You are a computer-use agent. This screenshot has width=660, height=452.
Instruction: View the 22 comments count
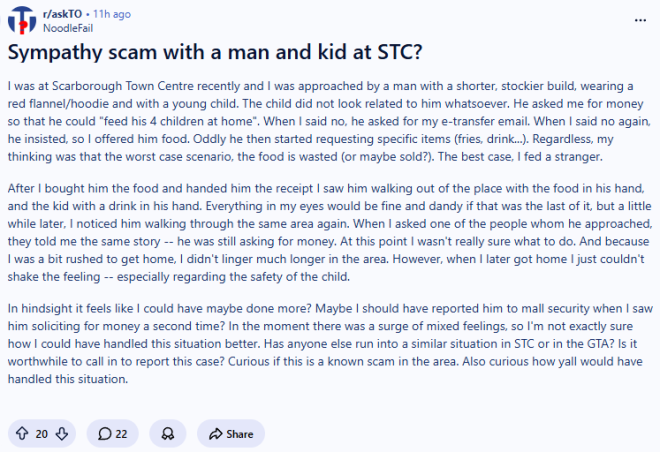point(121,434)
